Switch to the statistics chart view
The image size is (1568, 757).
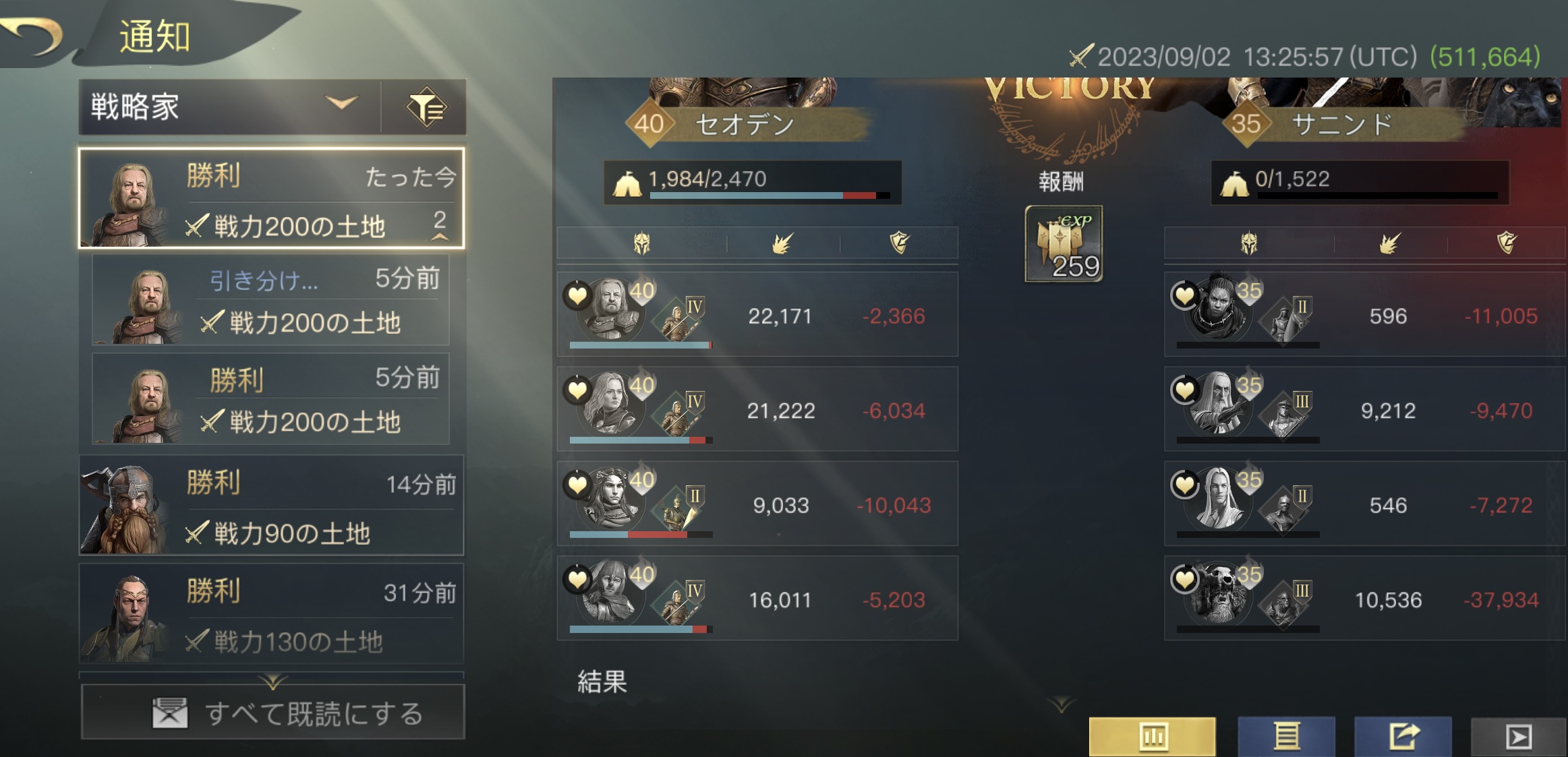(x=1152, y=736)
